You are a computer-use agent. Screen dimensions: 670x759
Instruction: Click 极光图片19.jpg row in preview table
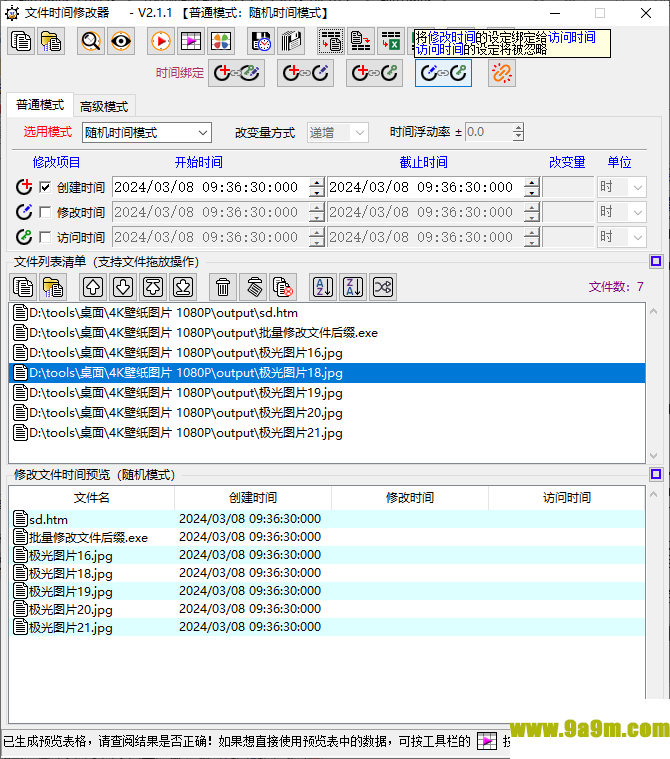327,591
